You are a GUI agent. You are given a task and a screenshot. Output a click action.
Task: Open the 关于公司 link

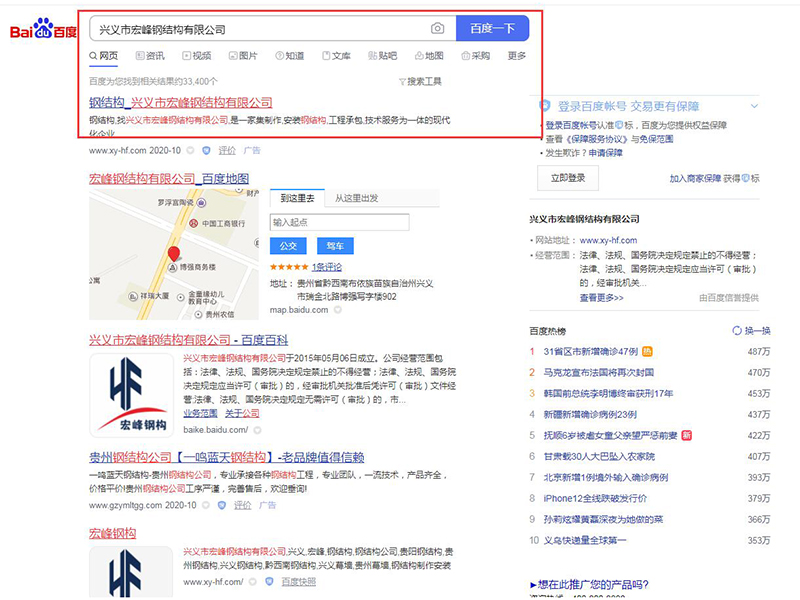[242, 413]
